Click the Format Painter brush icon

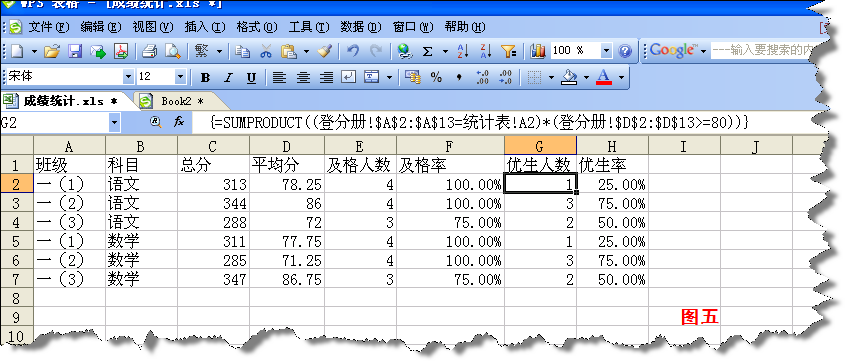[x=324, y=51]
